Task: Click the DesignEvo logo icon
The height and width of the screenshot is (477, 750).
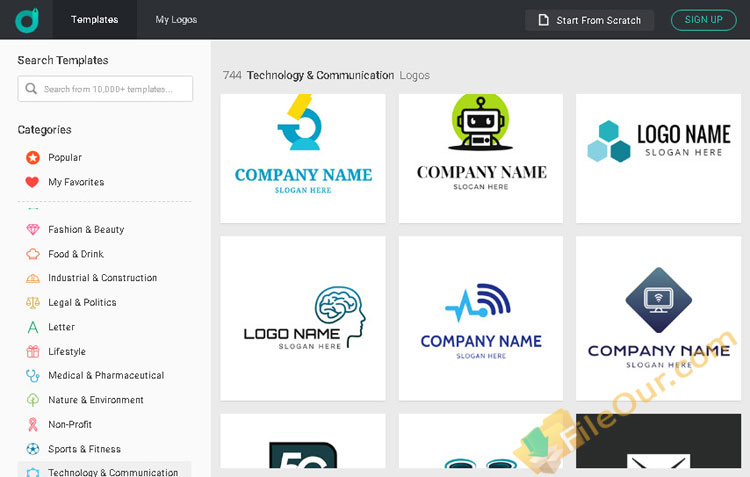Action: point(27,20)
